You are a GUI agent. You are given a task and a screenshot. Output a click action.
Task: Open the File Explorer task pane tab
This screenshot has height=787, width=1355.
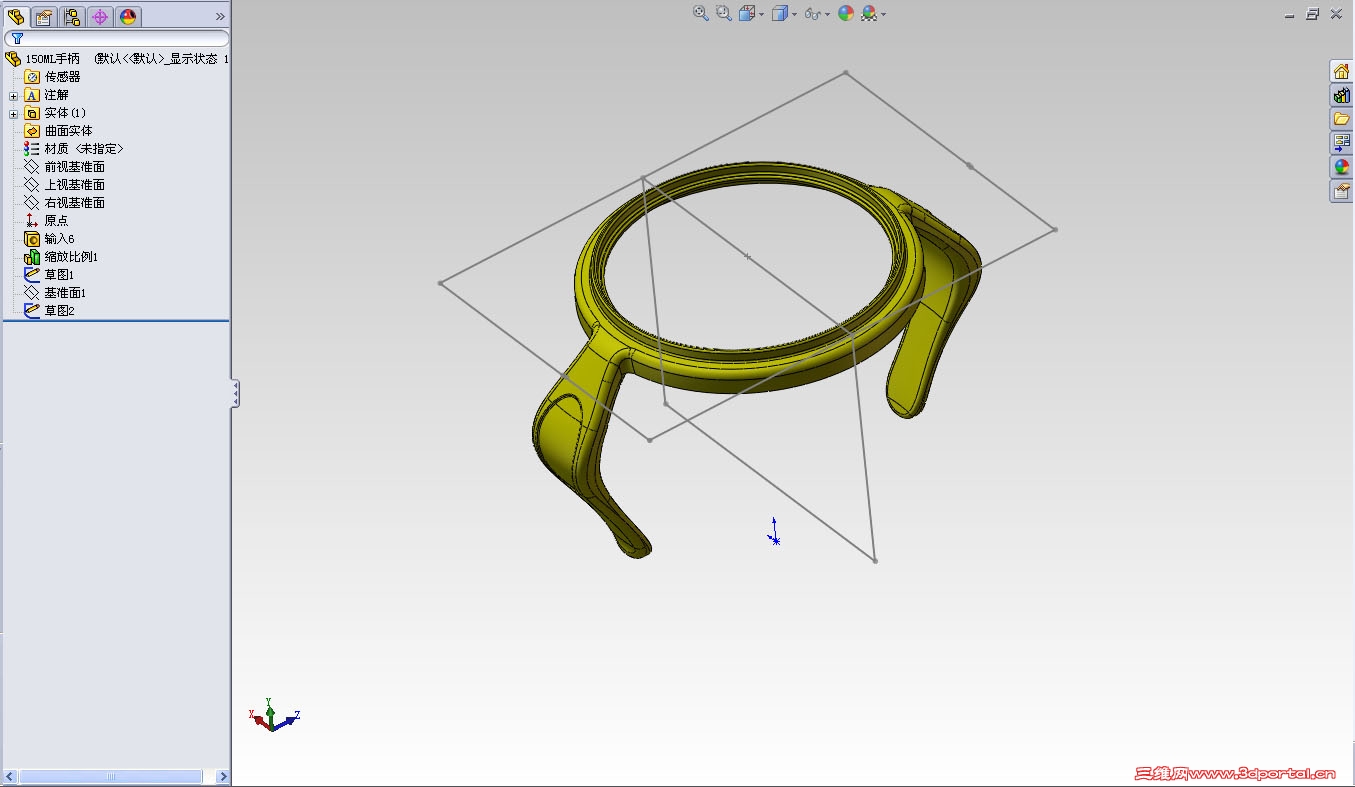coord(1341,119)
